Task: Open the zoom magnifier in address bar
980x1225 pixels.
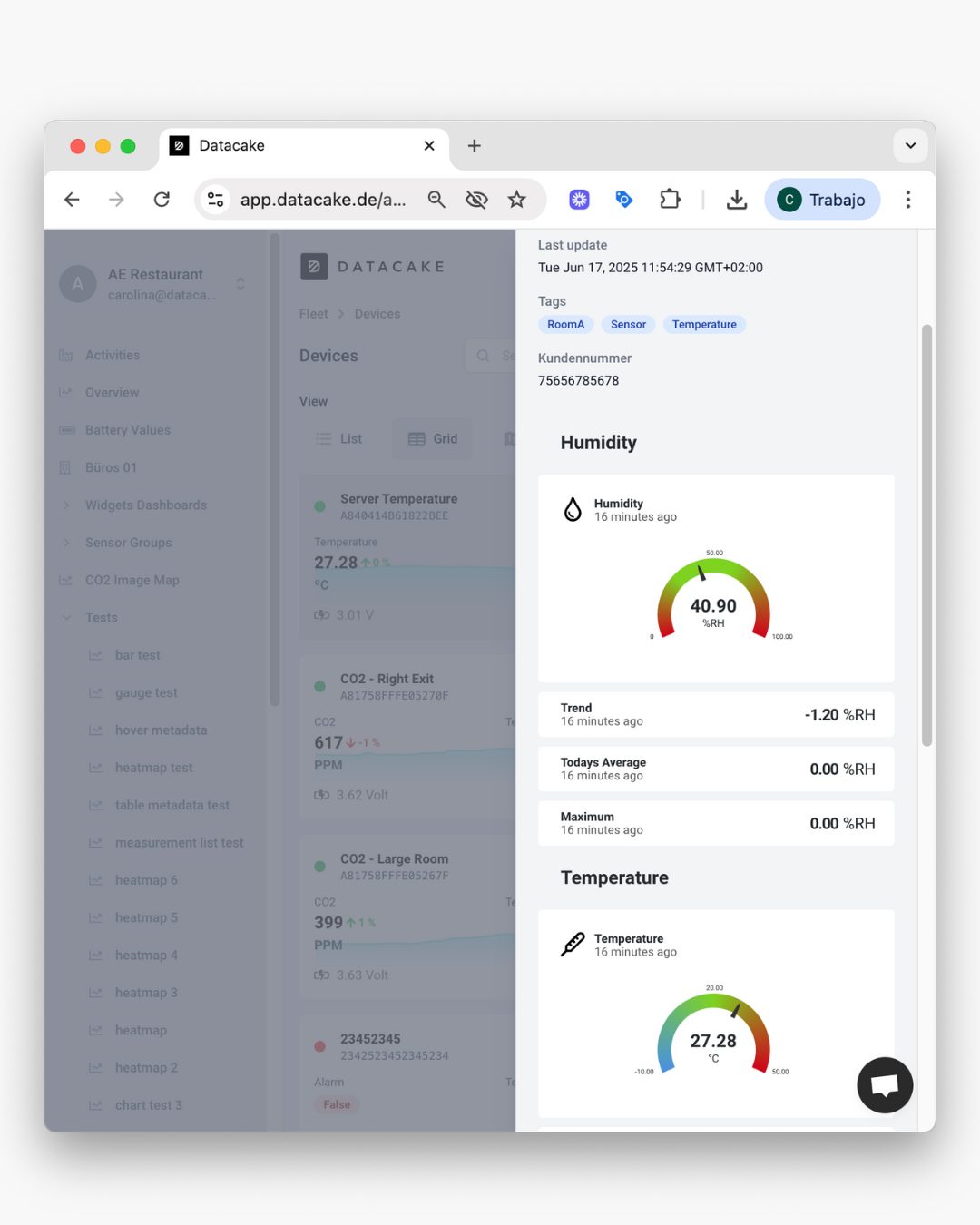Action: coord(436,200)
